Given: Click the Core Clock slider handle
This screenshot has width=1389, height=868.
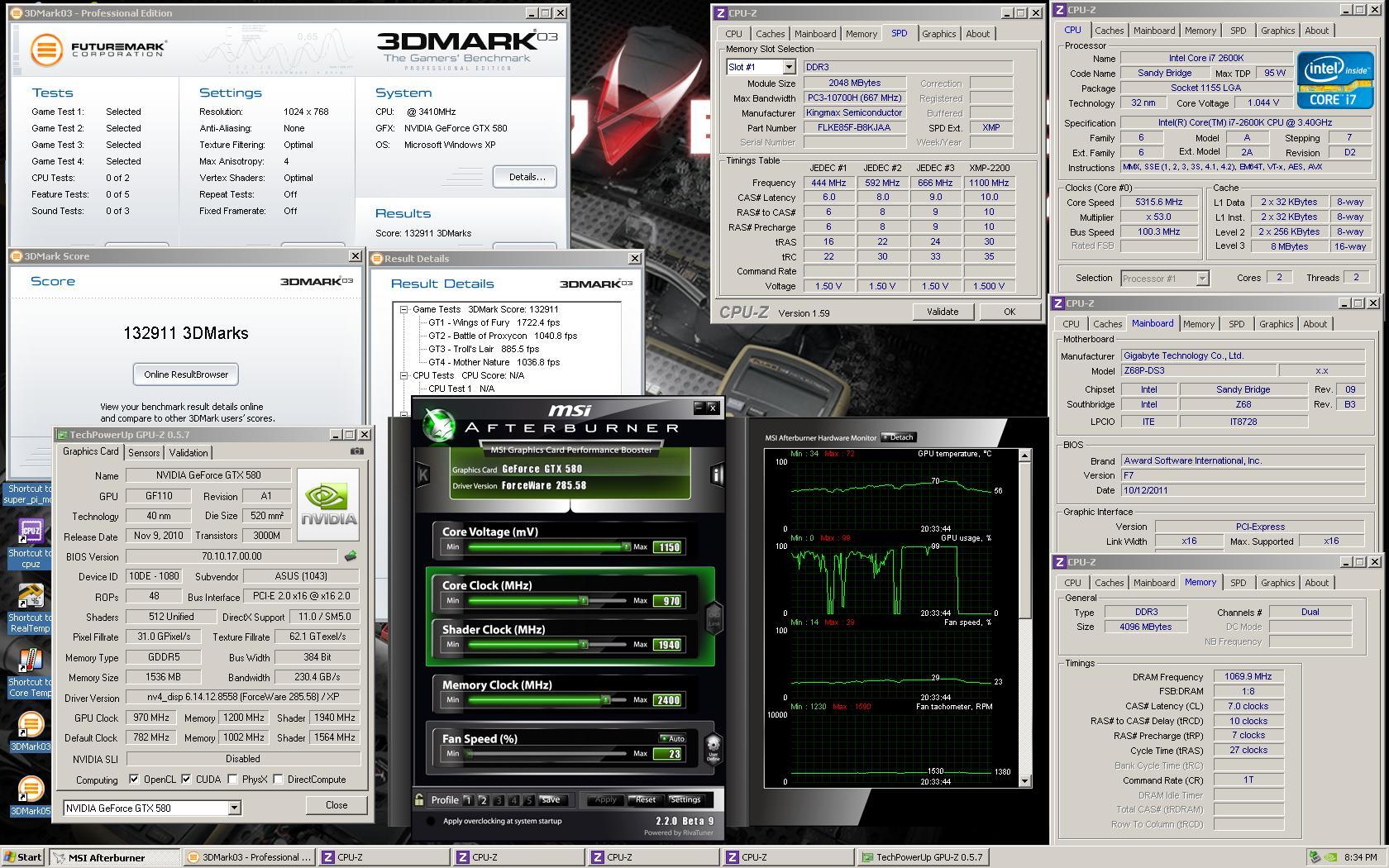Looking at the screenshot, I should coord(583,600).
